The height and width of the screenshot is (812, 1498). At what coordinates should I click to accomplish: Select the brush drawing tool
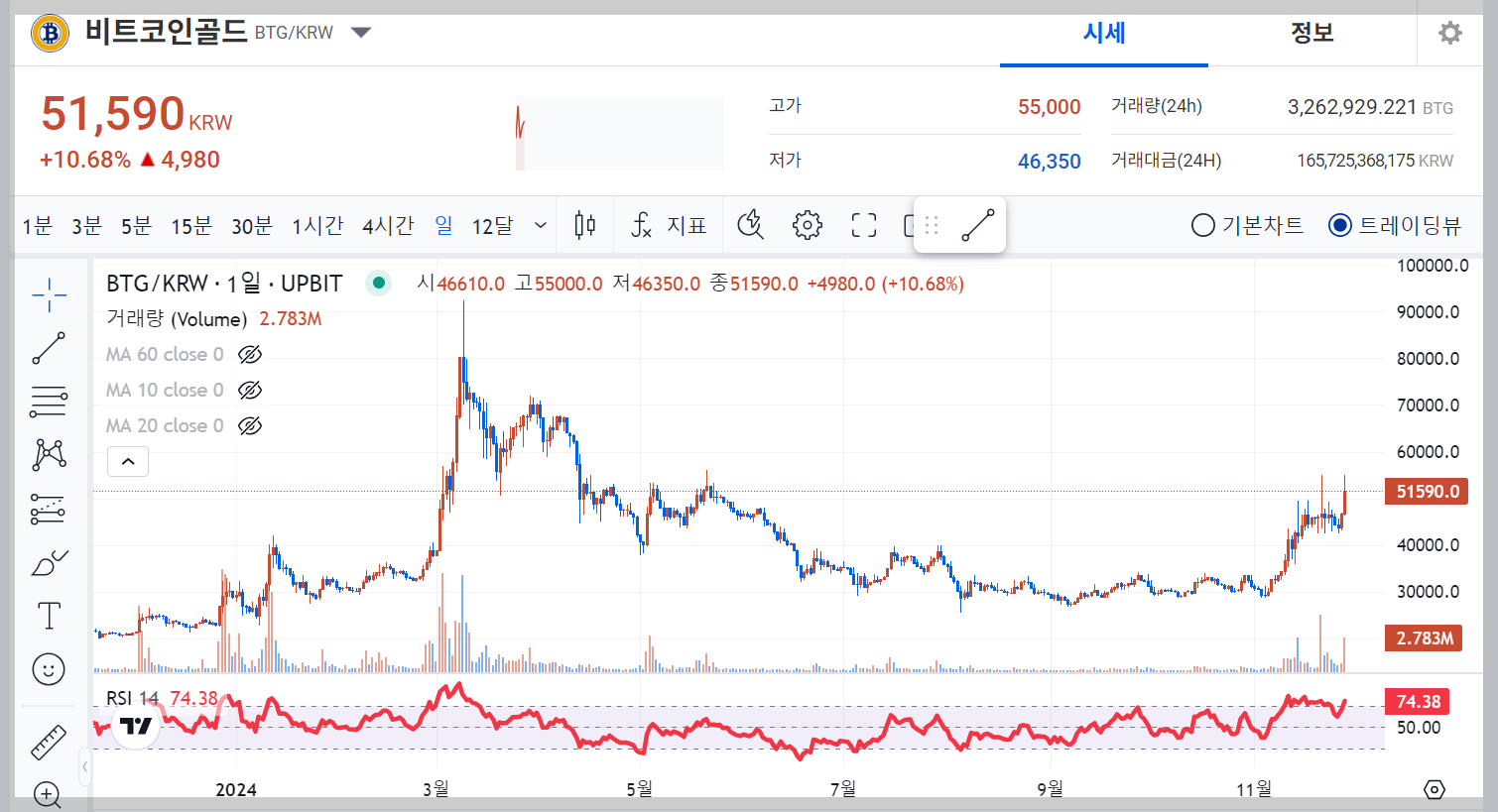[x=49, y=563]
